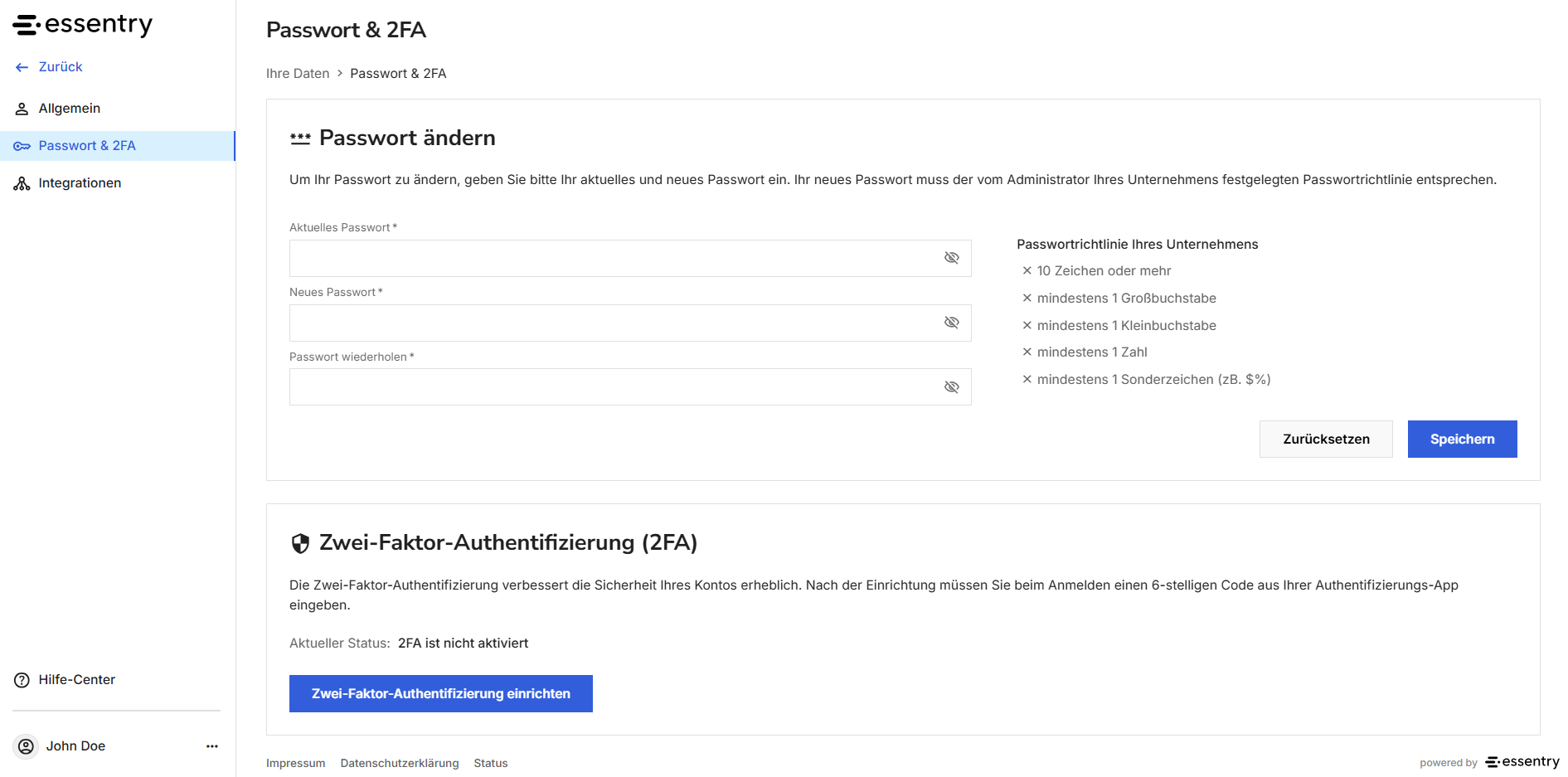This screenshot has height=777, width=1568.
Task: Click the essentry logo in sidebar
Action: (82, 25)
